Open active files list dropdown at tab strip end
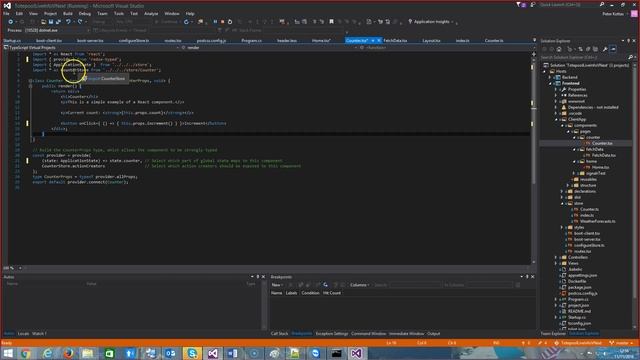Viewport: 640px width, 360px height. 534,40
